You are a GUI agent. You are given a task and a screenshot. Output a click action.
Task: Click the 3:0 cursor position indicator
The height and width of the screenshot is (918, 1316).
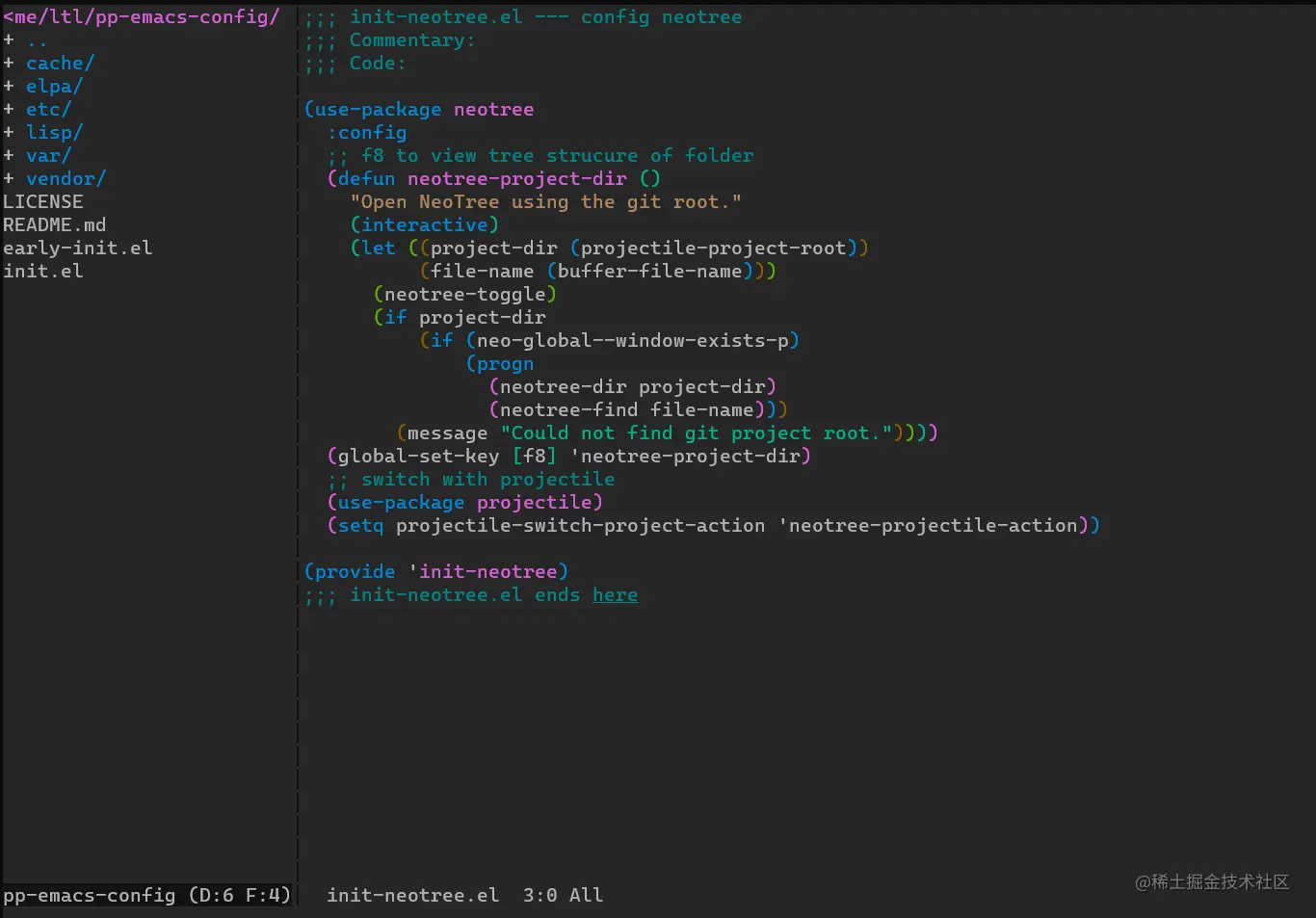pyautogui.click(x=540, y=895)
